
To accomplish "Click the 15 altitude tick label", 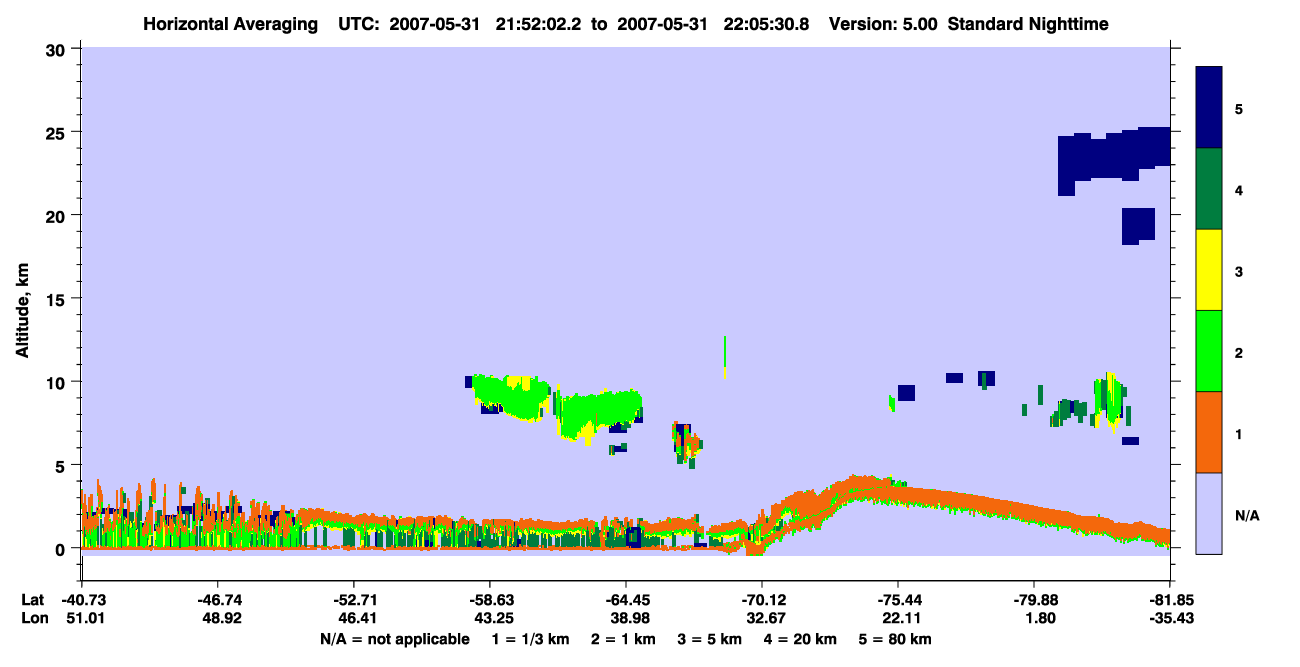I will pos(57,298).
